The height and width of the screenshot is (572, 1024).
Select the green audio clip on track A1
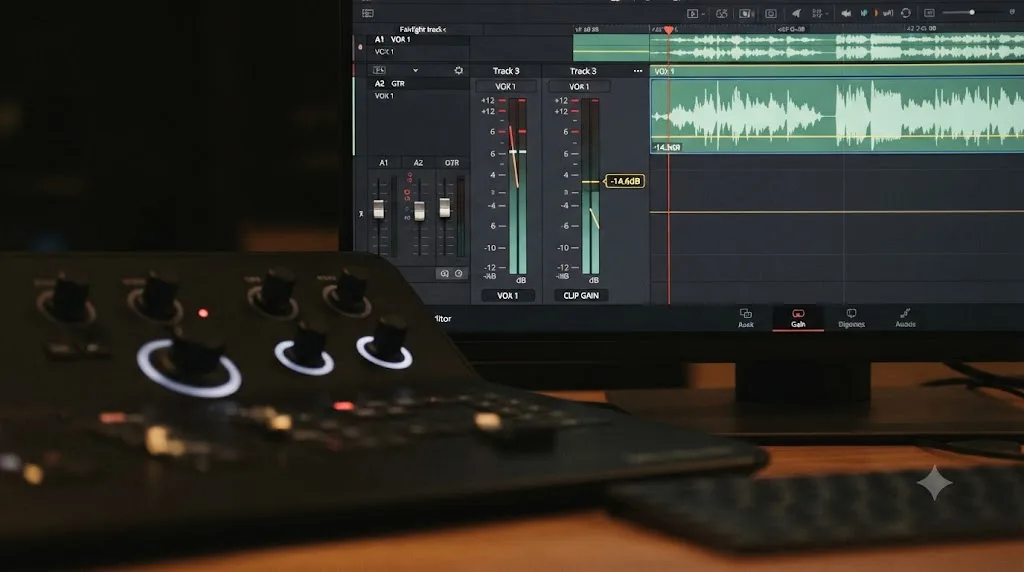click(798, 48)
